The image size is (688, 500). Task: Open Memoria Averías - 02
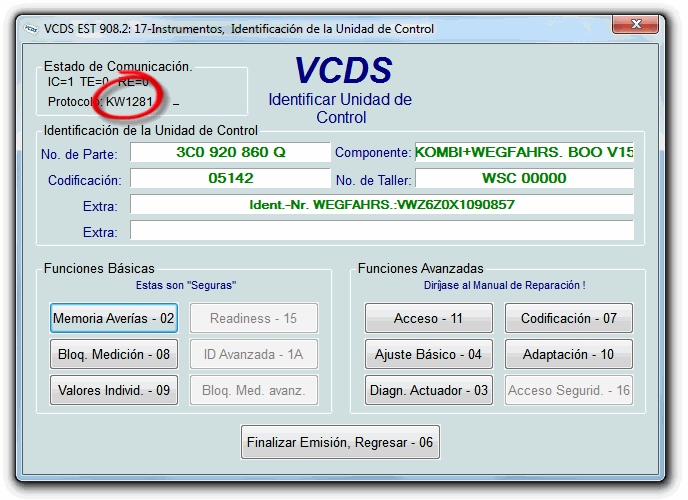point(114,318)
